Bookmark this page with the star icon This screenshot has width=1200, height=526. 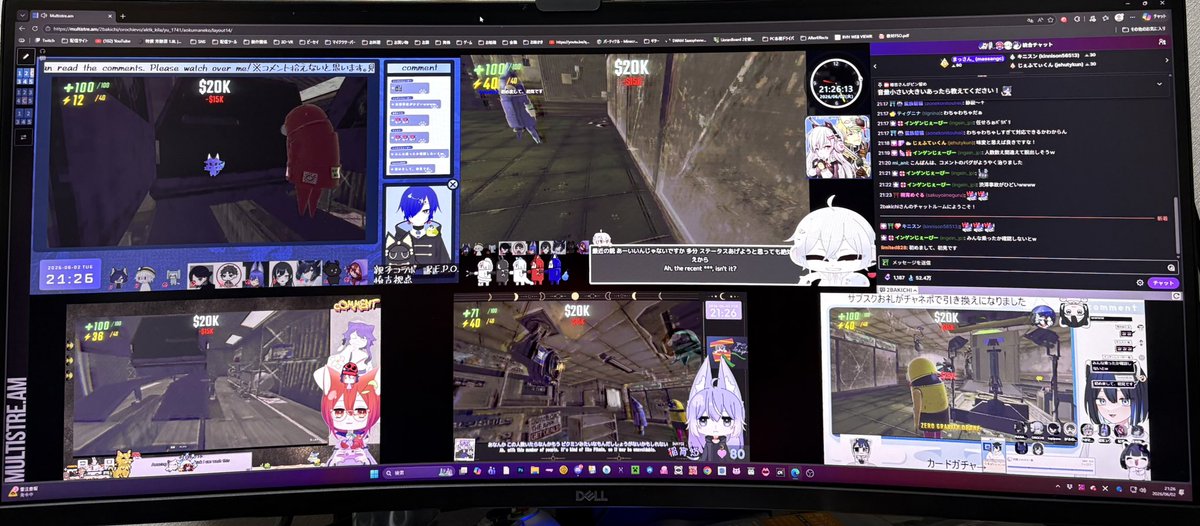click(x=1050, y=20)
